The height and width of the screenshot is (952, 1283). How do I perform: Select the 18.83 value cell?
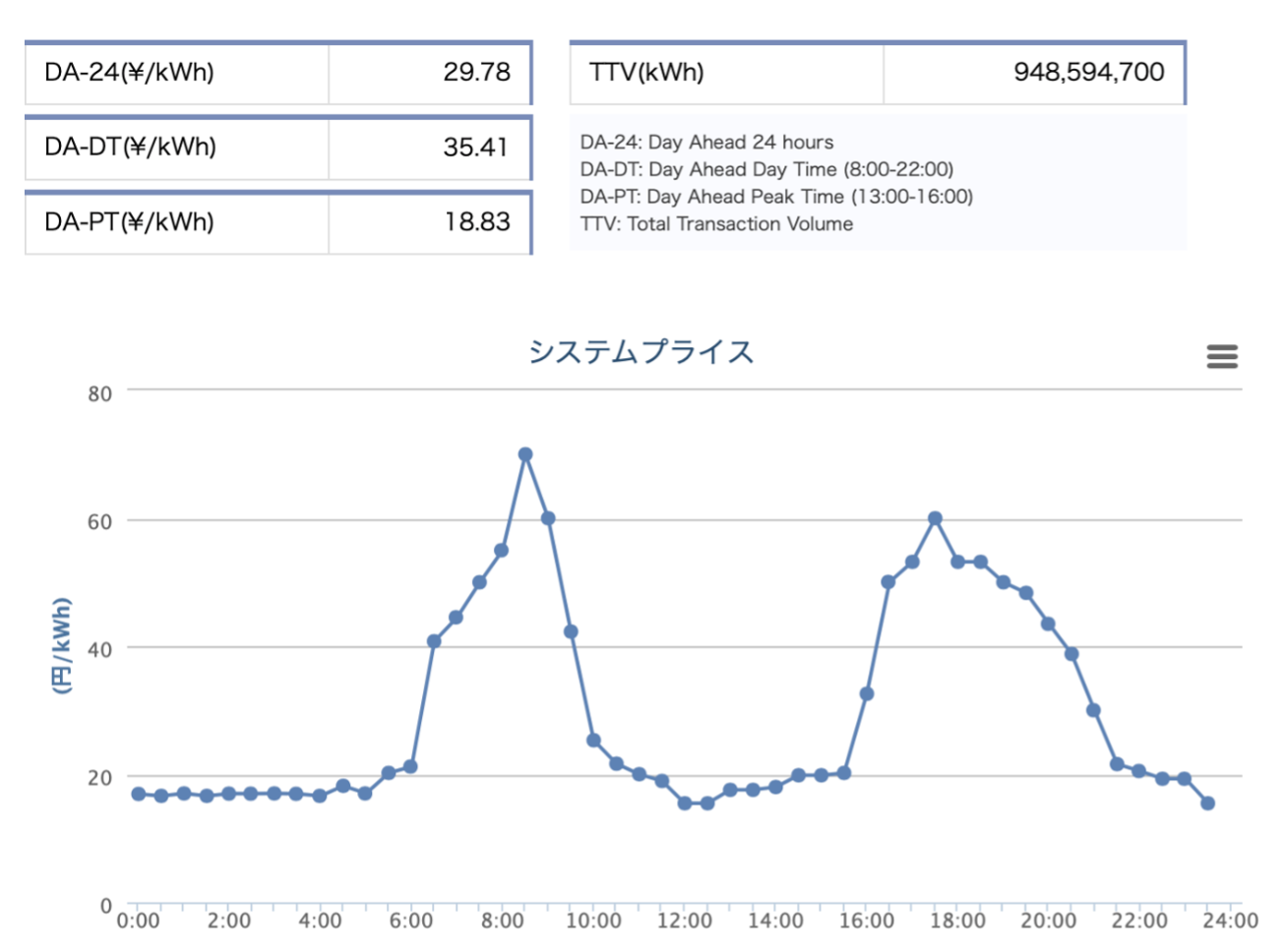430,222
